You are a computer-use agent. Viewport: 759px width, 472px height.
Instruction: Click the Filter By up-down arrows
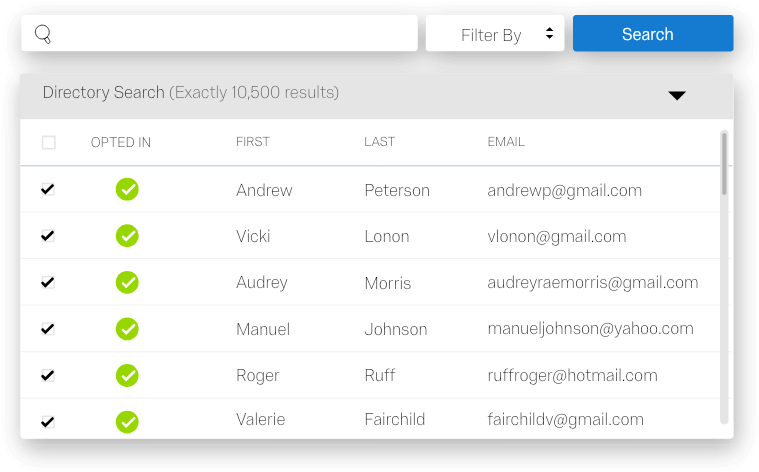[x=549, y=33]
